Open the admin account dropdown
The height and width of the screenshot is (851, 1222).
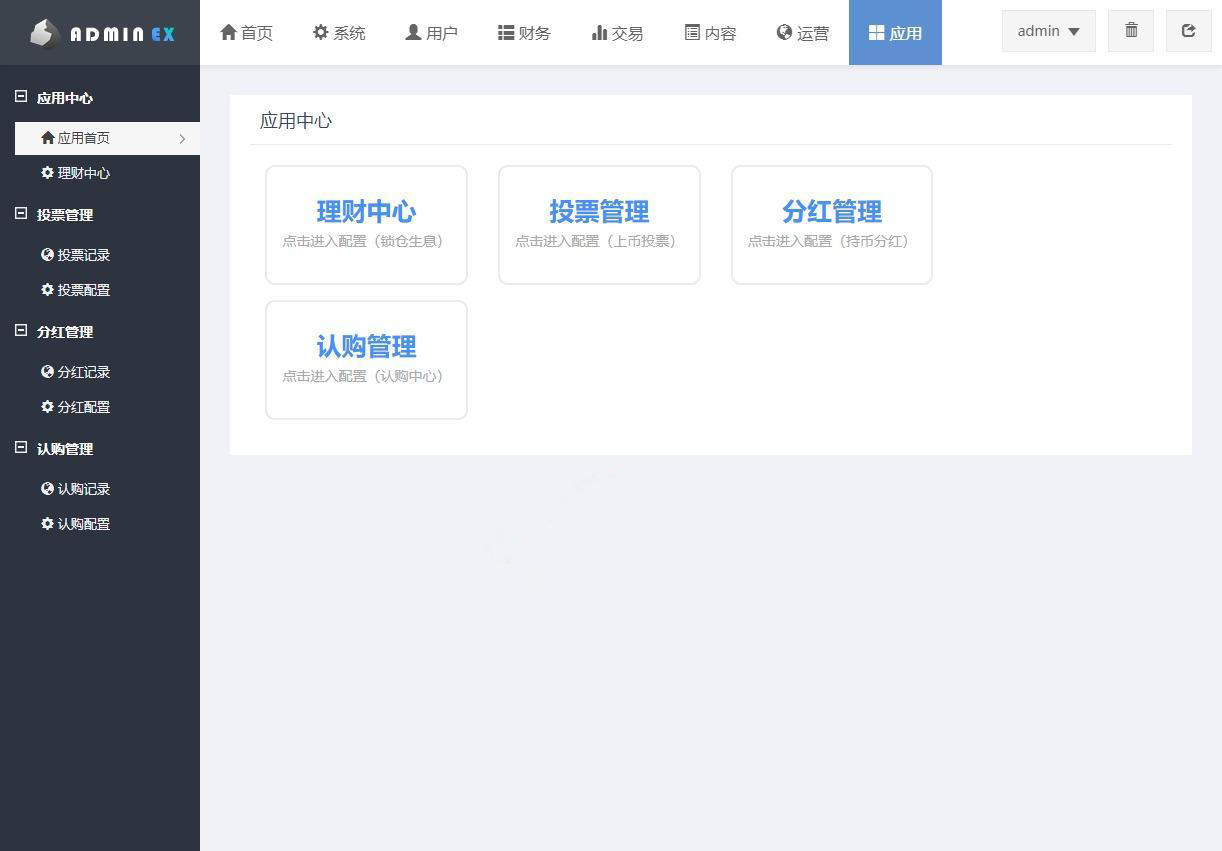1048,31
